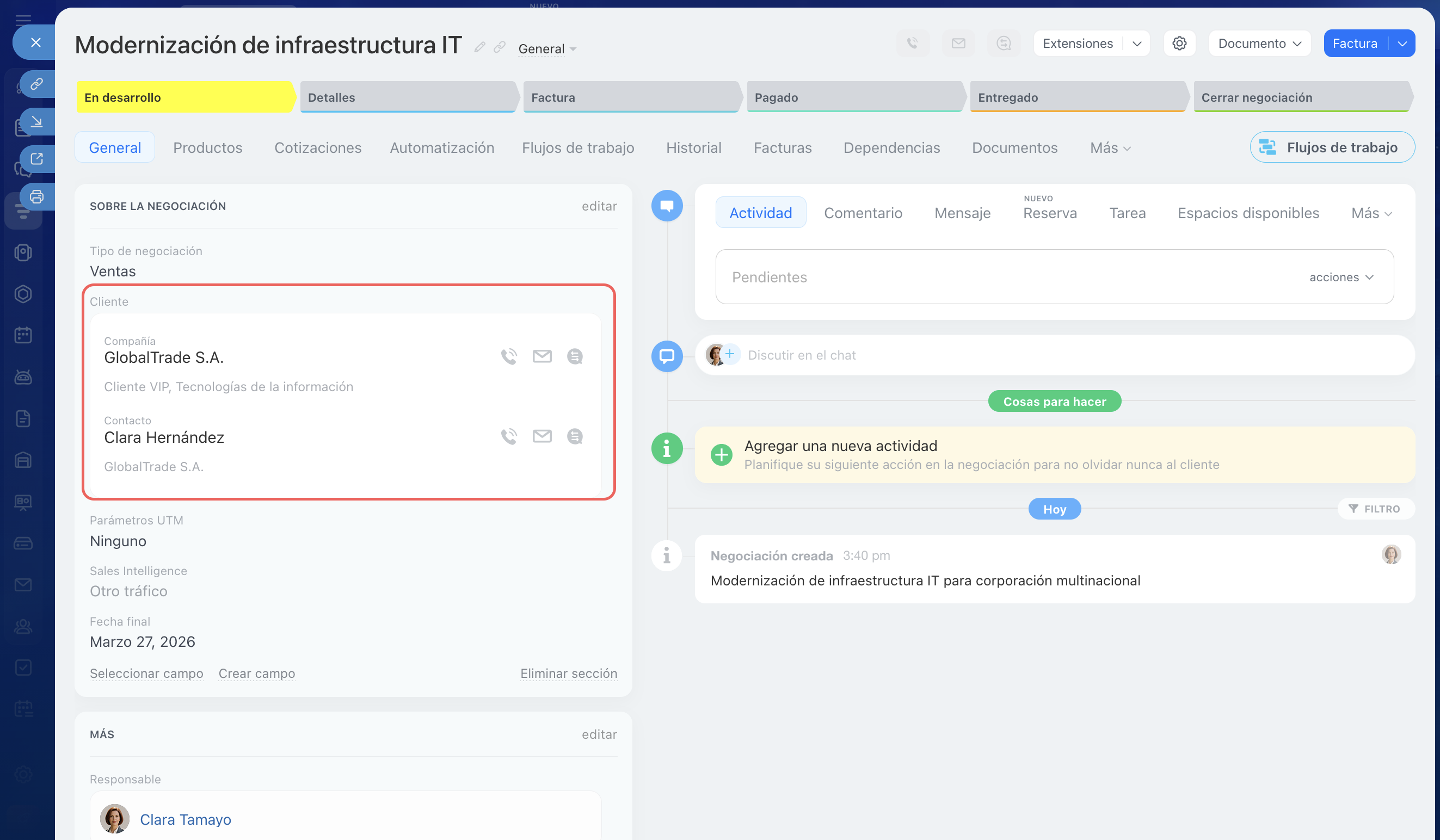This screenshot has height=840, width=1440.
Task: Click the add participant plus icon in chat row
Action: 730,354
